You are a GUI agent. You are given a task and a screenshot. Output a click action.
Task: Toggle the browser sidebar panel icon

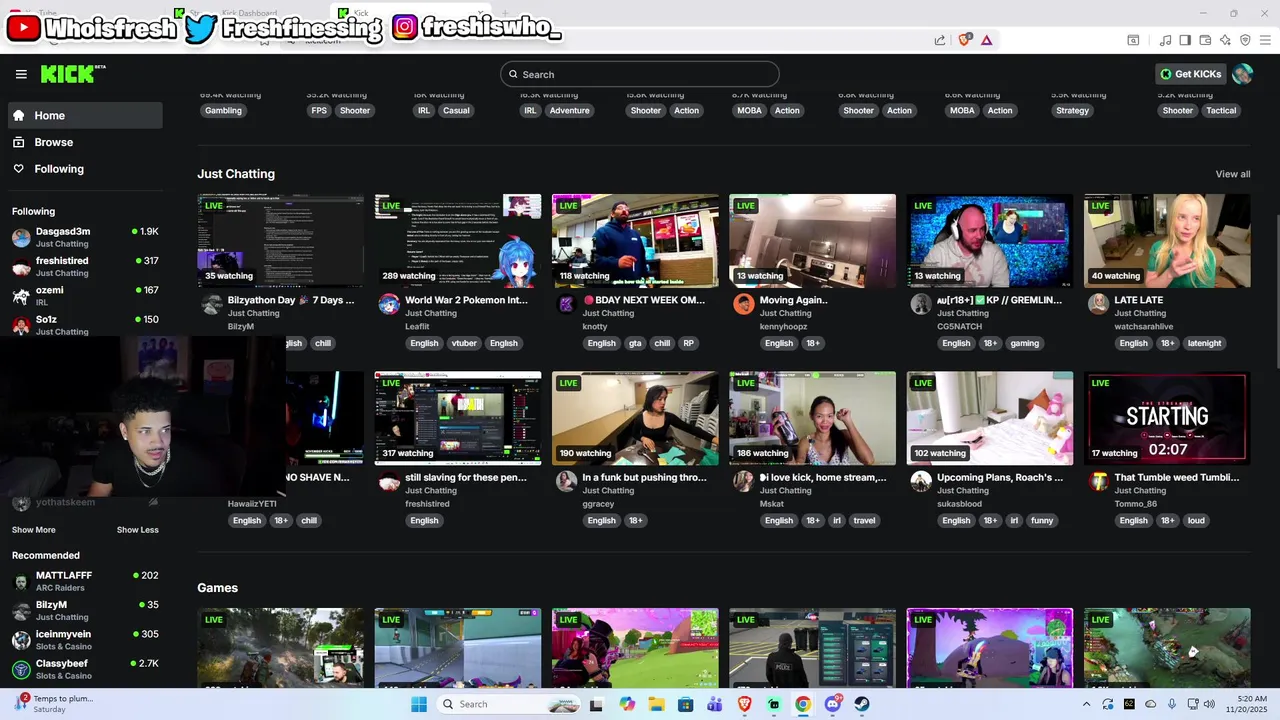point(1185,40)
